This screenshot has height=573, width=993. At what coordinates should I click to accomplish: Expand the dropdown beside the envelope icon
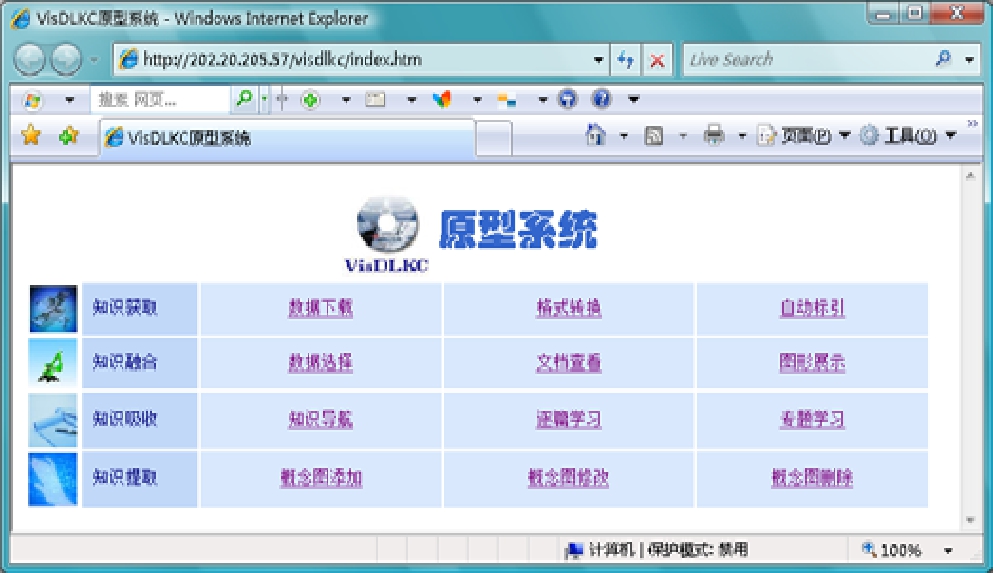tap(412, 100)
